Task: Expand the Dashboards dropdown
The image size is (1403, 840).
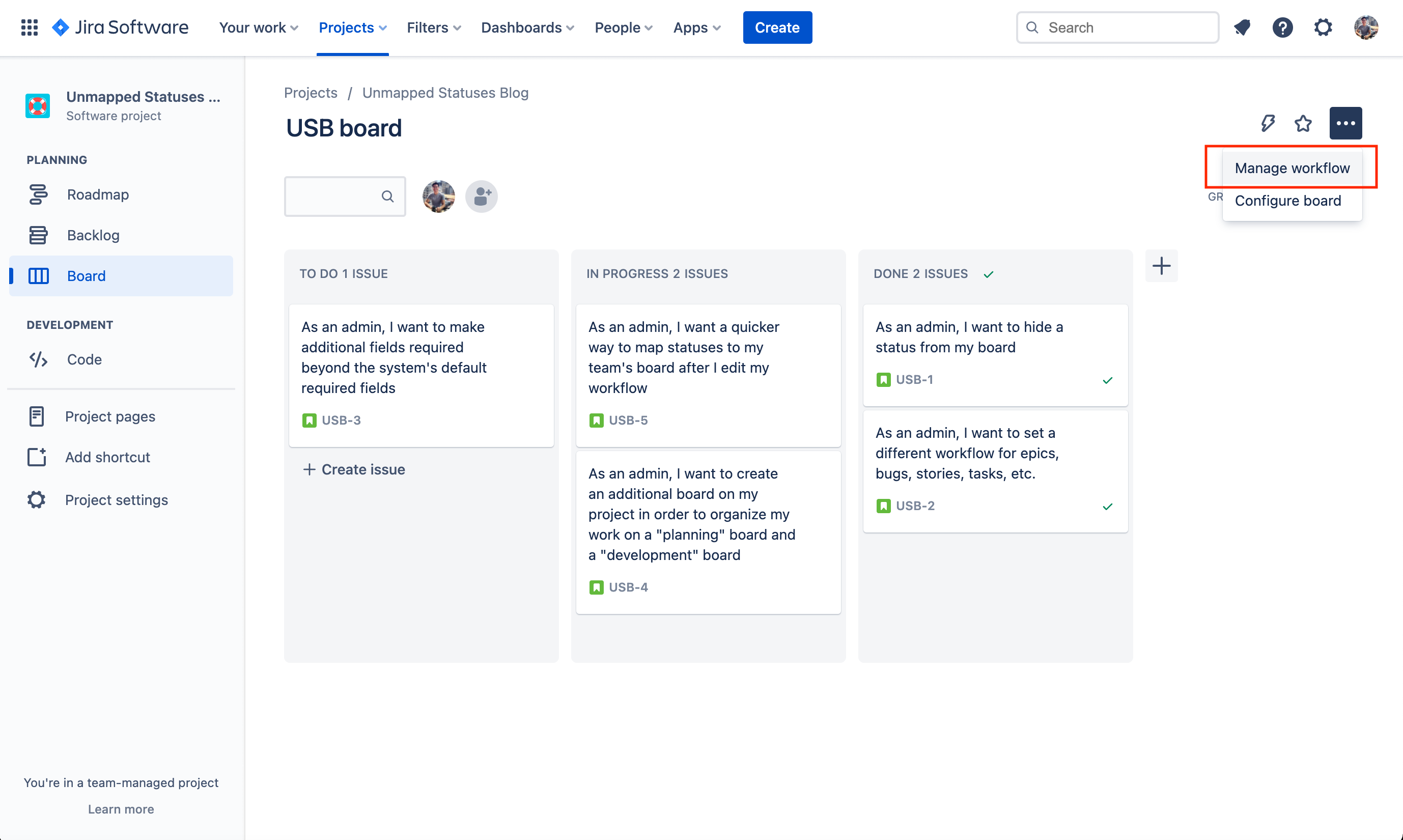Action: pyautogui.click(x=527, y=27)
